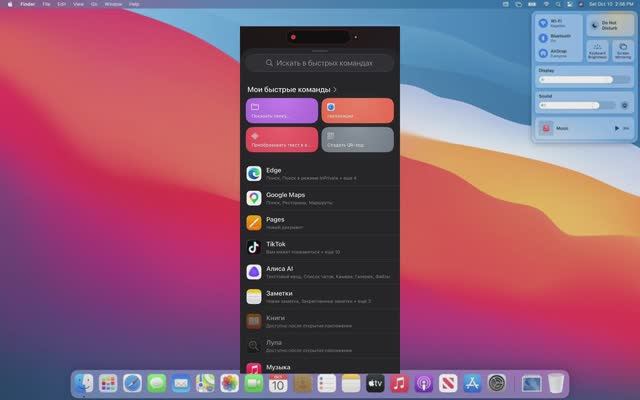The height and width of the screenshot is (400, 640).
Task: Open the sound output options icon
Action: tap(624, 105)
